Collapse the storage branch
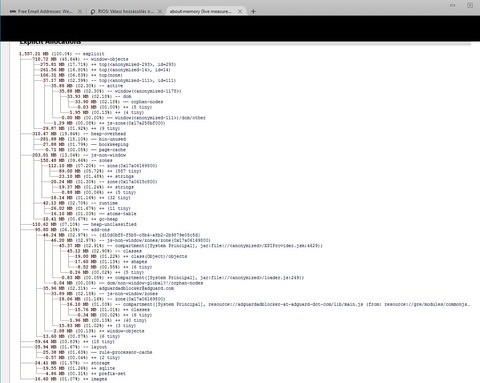This screenshot has height=383, width=480. 72,363
